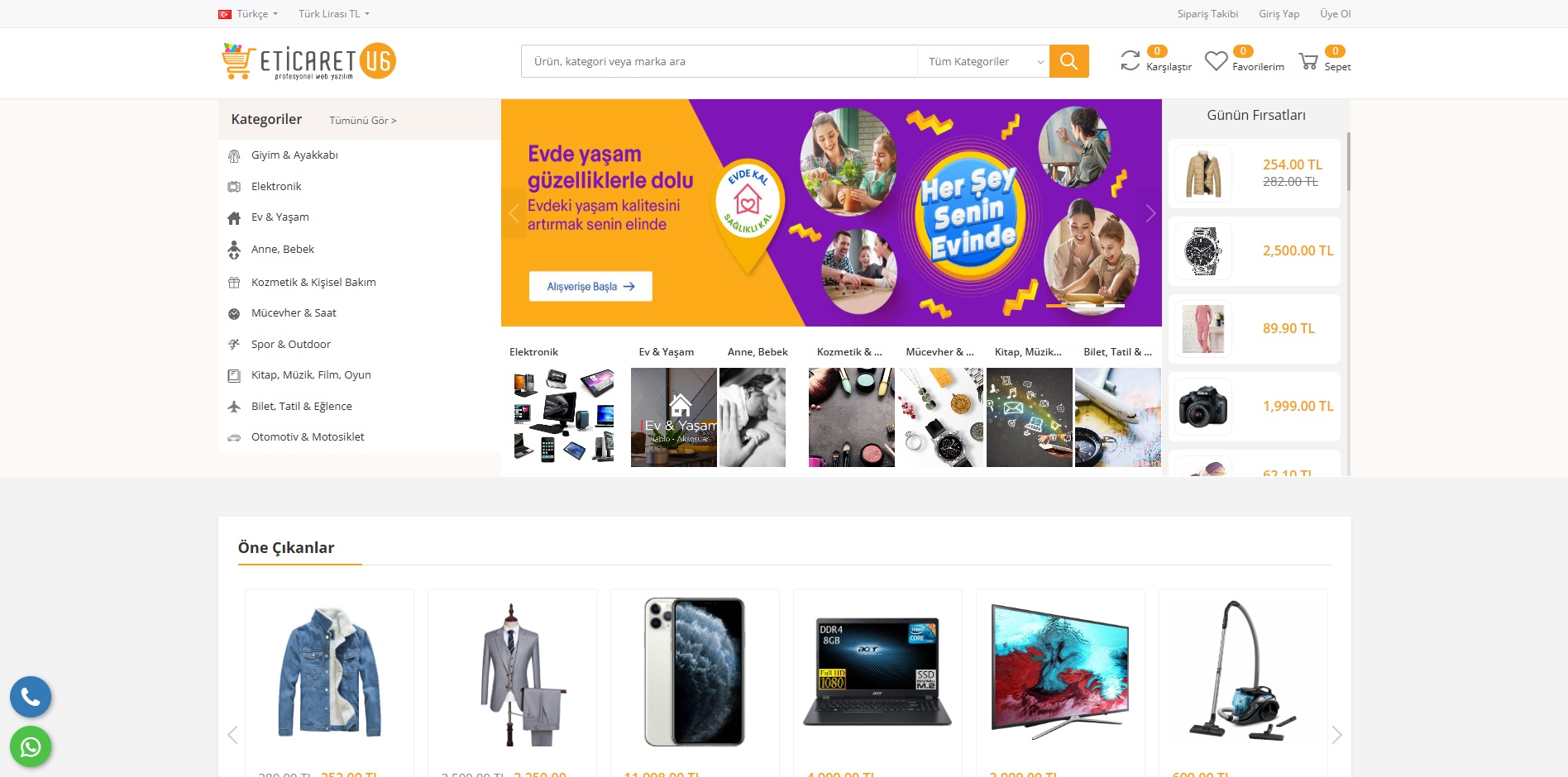The width and height of the screenshot is (1568, 777).
Task: Select Spor & Outdoor category
Action: (290, 344)
